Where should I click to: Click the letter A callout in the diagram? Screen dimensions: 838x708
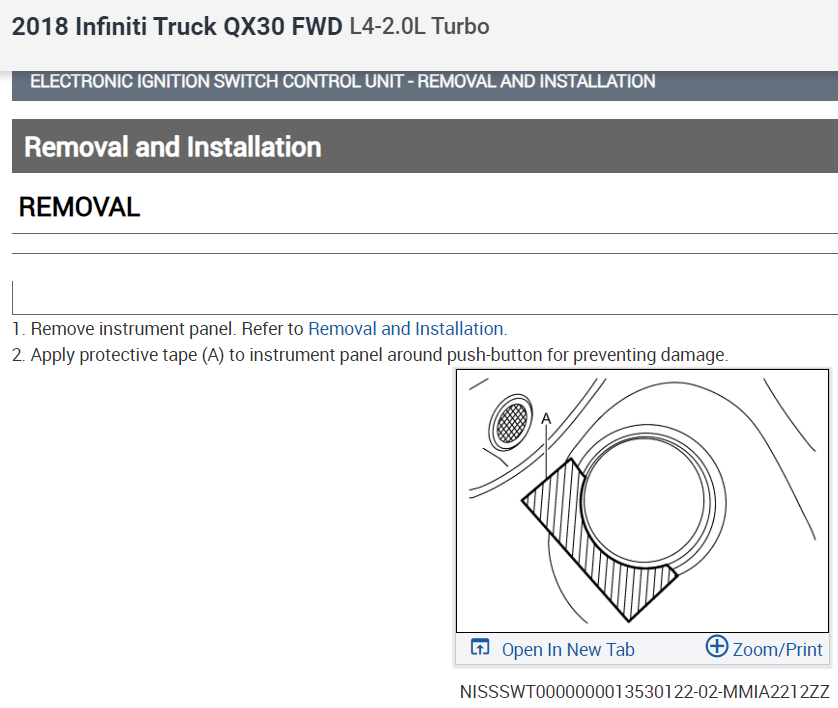click(546, 418)
